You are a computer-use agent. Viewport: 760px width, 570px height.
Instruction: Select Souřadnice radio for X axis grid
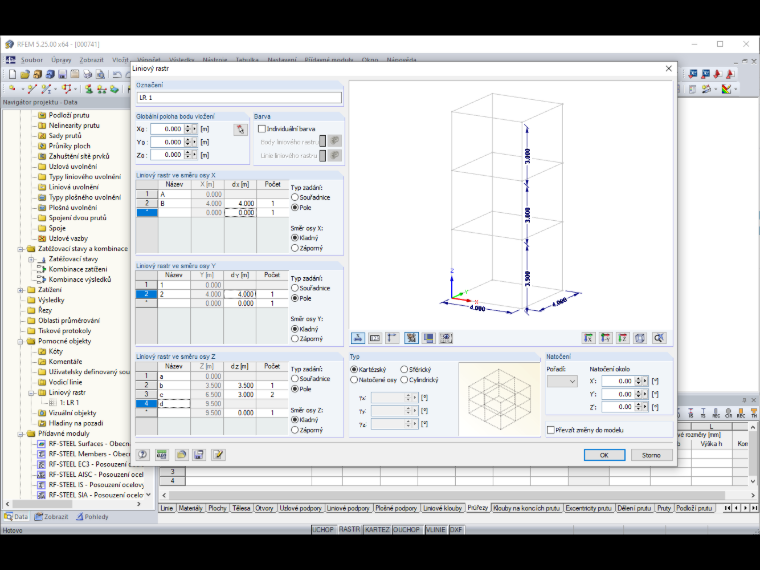295,197
